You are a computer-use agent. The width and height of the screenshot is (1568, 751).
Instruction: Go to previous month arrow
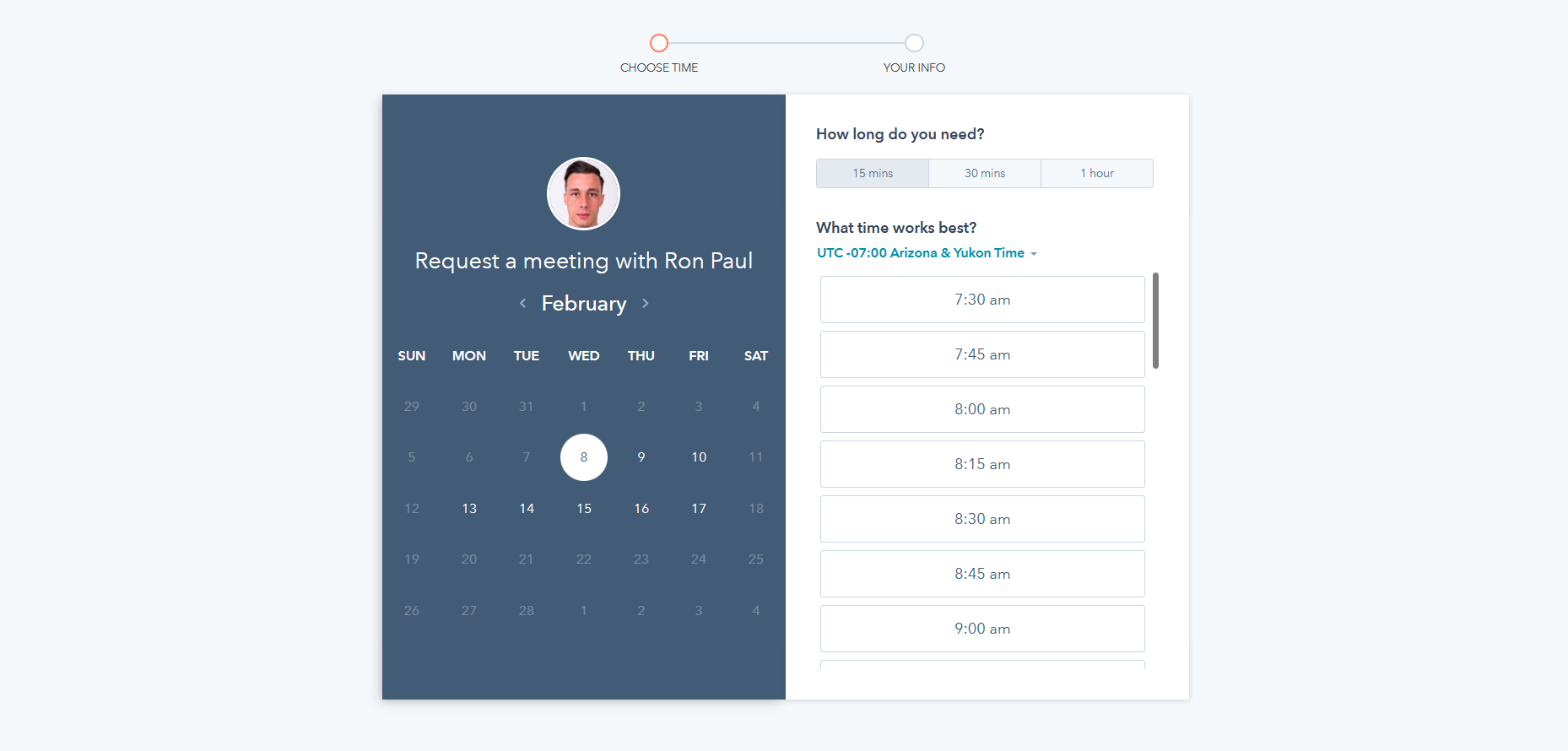click(523, 303)
